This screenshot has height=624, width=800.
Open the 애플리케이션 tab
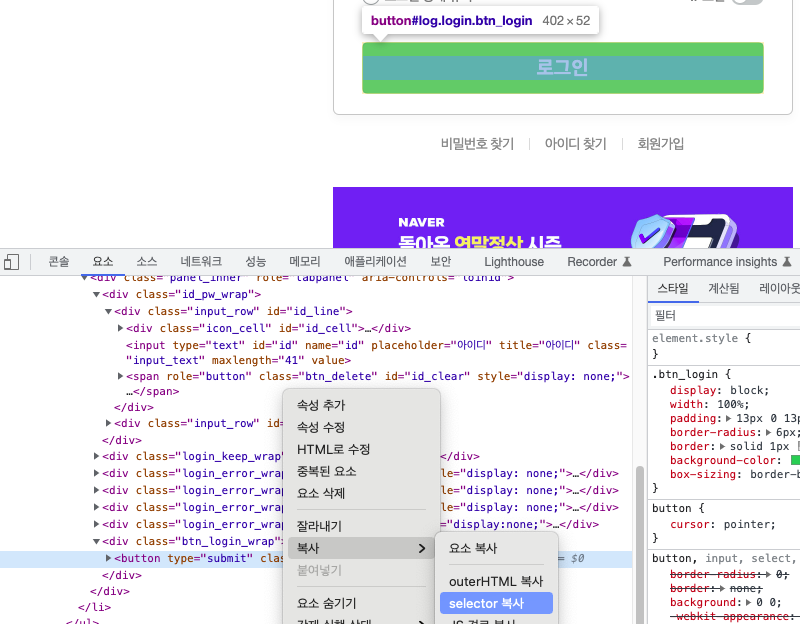[x=376, y=262]
